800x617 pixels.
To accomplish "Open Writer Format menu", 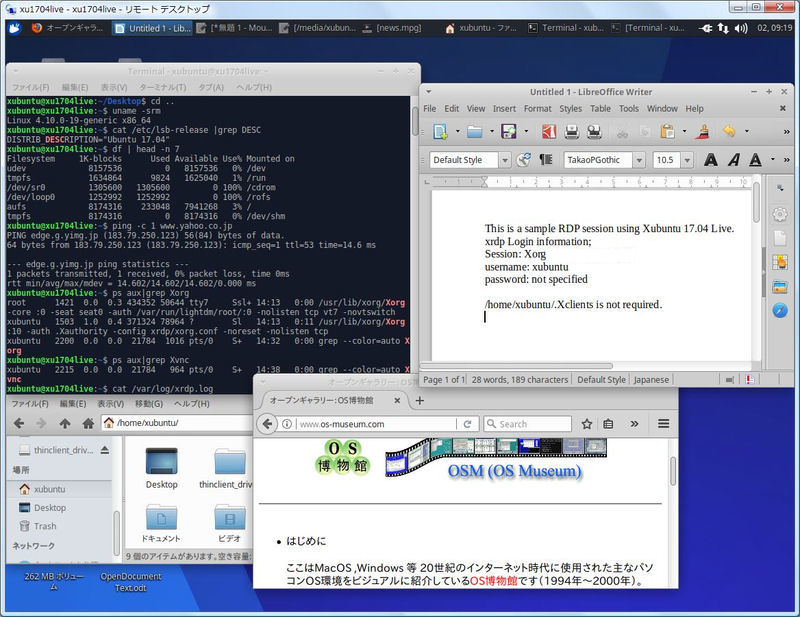I will pyautogui.click(x=538, y=109).
